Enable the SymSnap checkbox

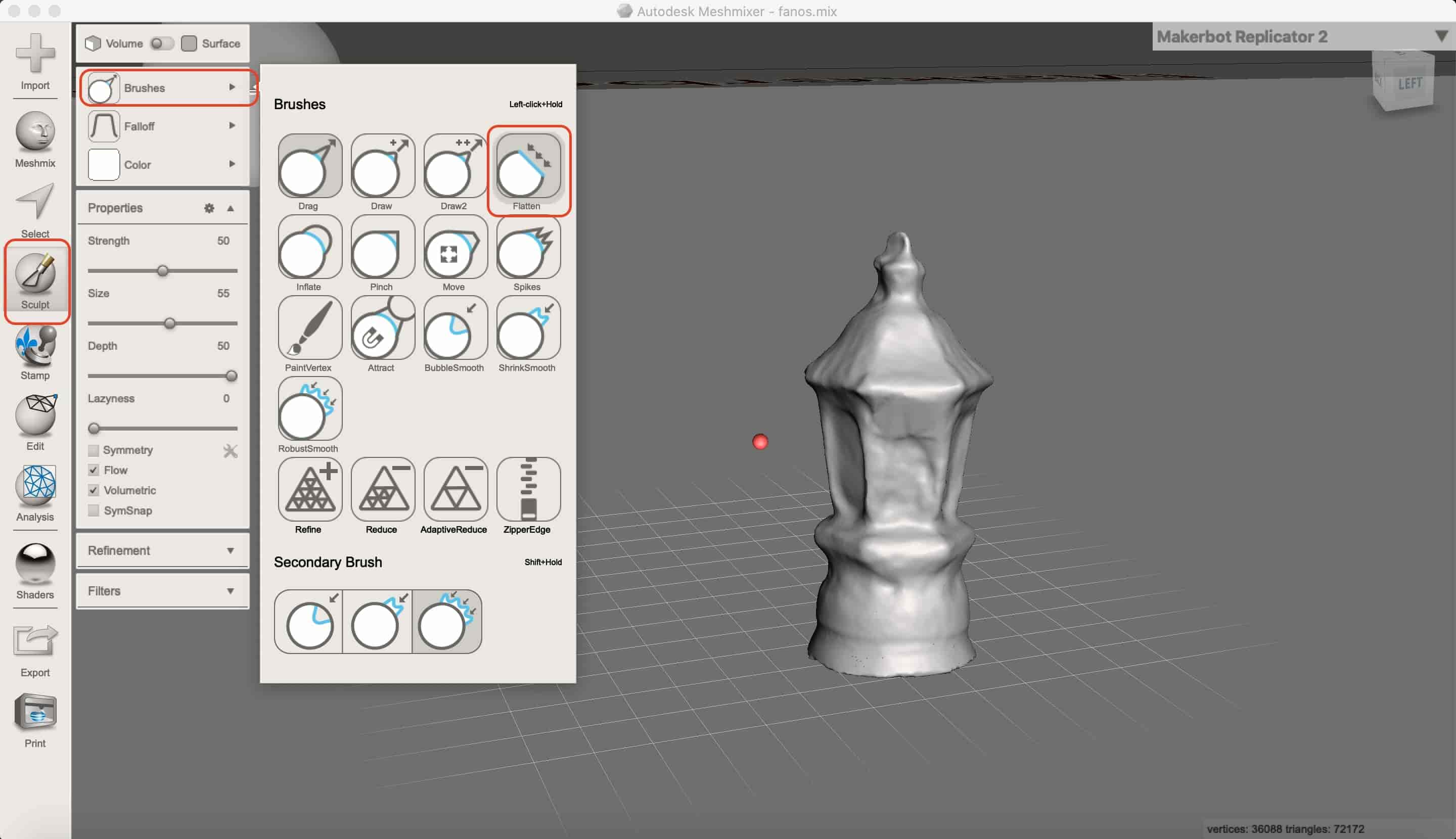click(94, 510)
